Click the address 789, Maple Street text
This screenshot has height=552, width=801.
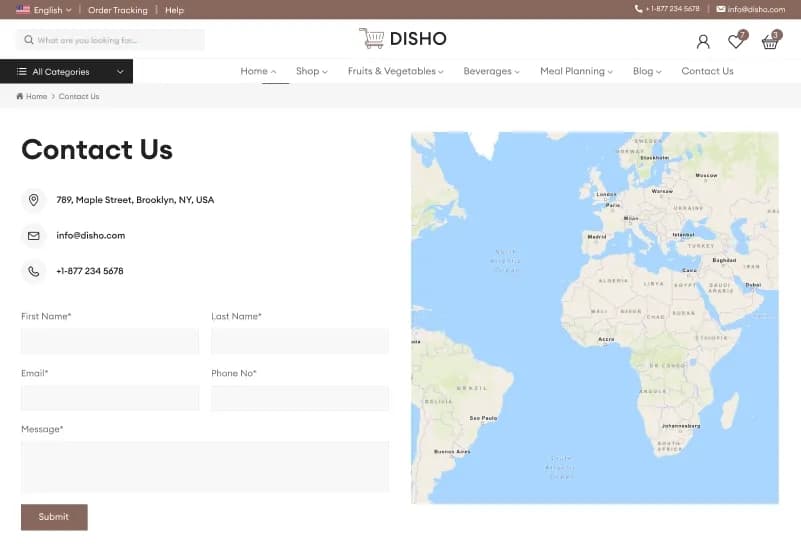pyautogui.click(x=135, y=200)
